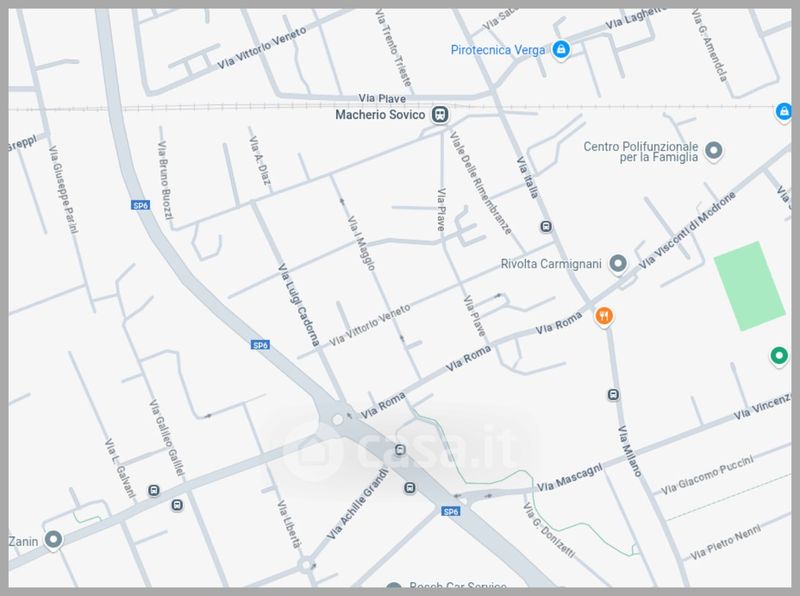Click the Rivolta Carmignani location pin
The image size is (800, 596).
pyautogui.click(x=618, y=264)
